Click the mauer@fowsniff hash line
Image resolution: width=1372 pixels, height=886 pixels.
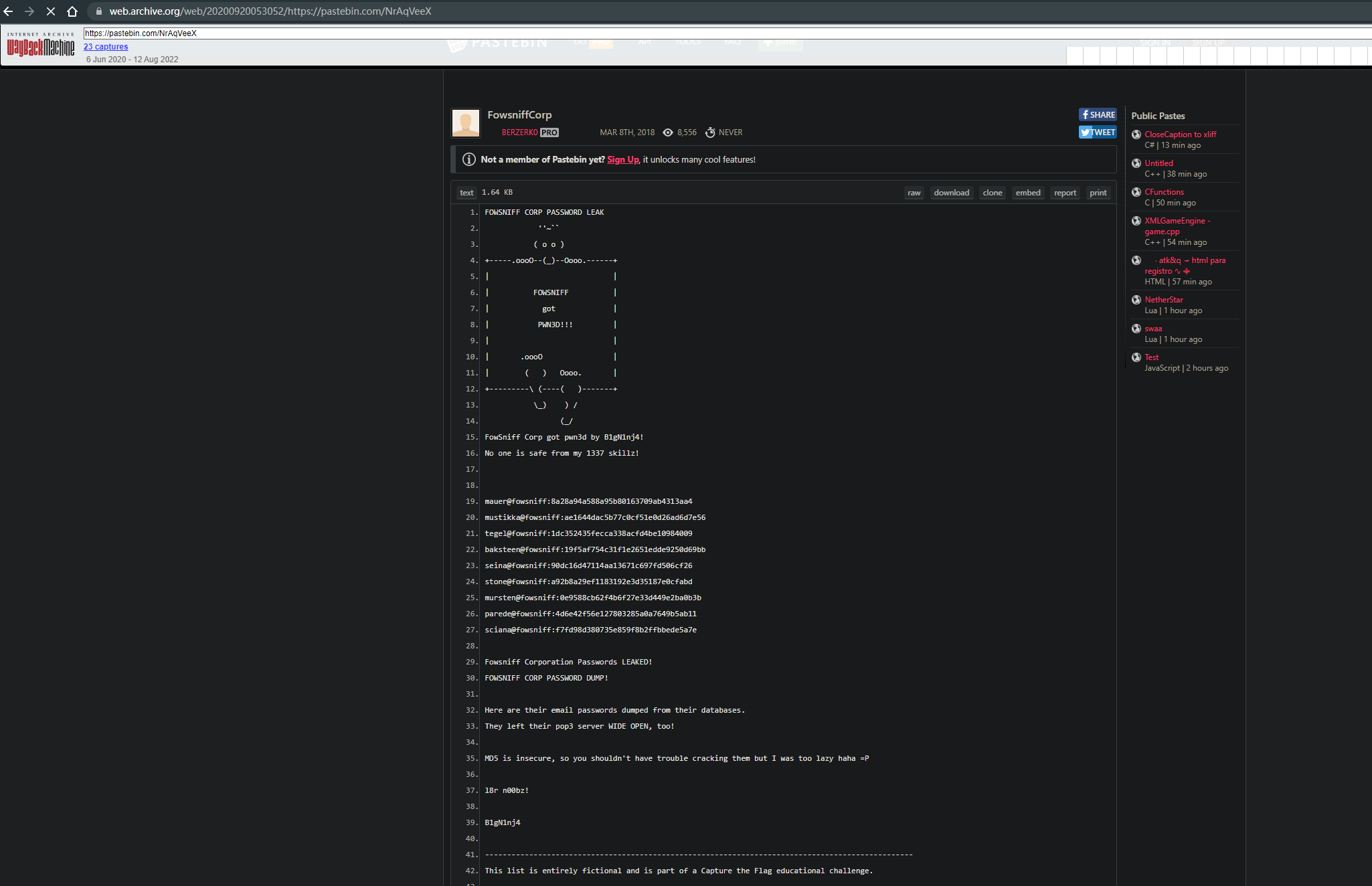pyautogui.click(x=588, y=501)
